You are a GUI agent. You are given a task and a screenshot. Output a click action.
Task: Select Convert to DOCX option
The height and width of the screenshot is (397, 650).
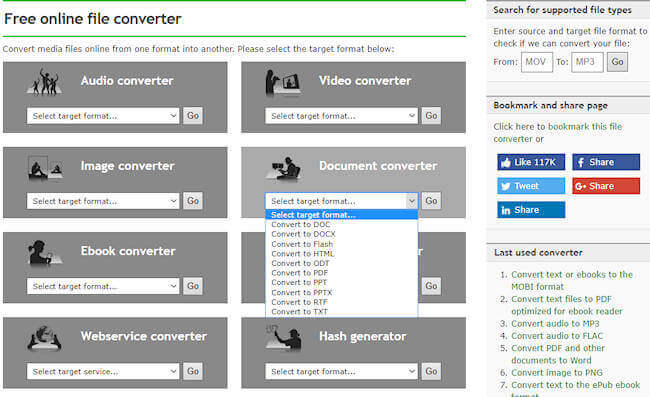point(341,234)
